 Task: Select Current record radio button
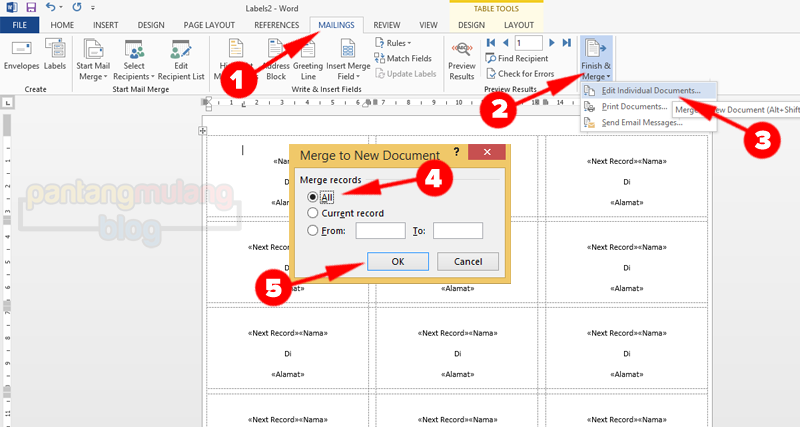[312, 213]
